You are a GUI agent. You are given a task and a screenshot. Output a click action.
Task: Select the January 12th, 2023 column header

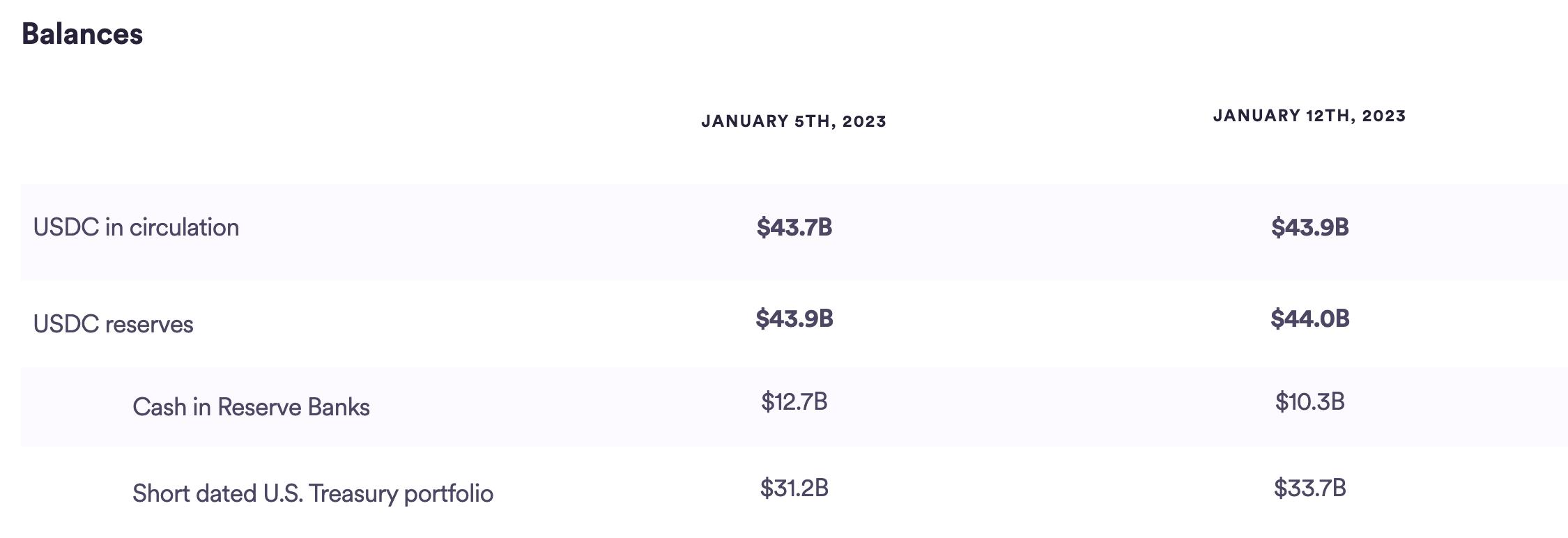pyautogui.click(x=1309, y=116)
